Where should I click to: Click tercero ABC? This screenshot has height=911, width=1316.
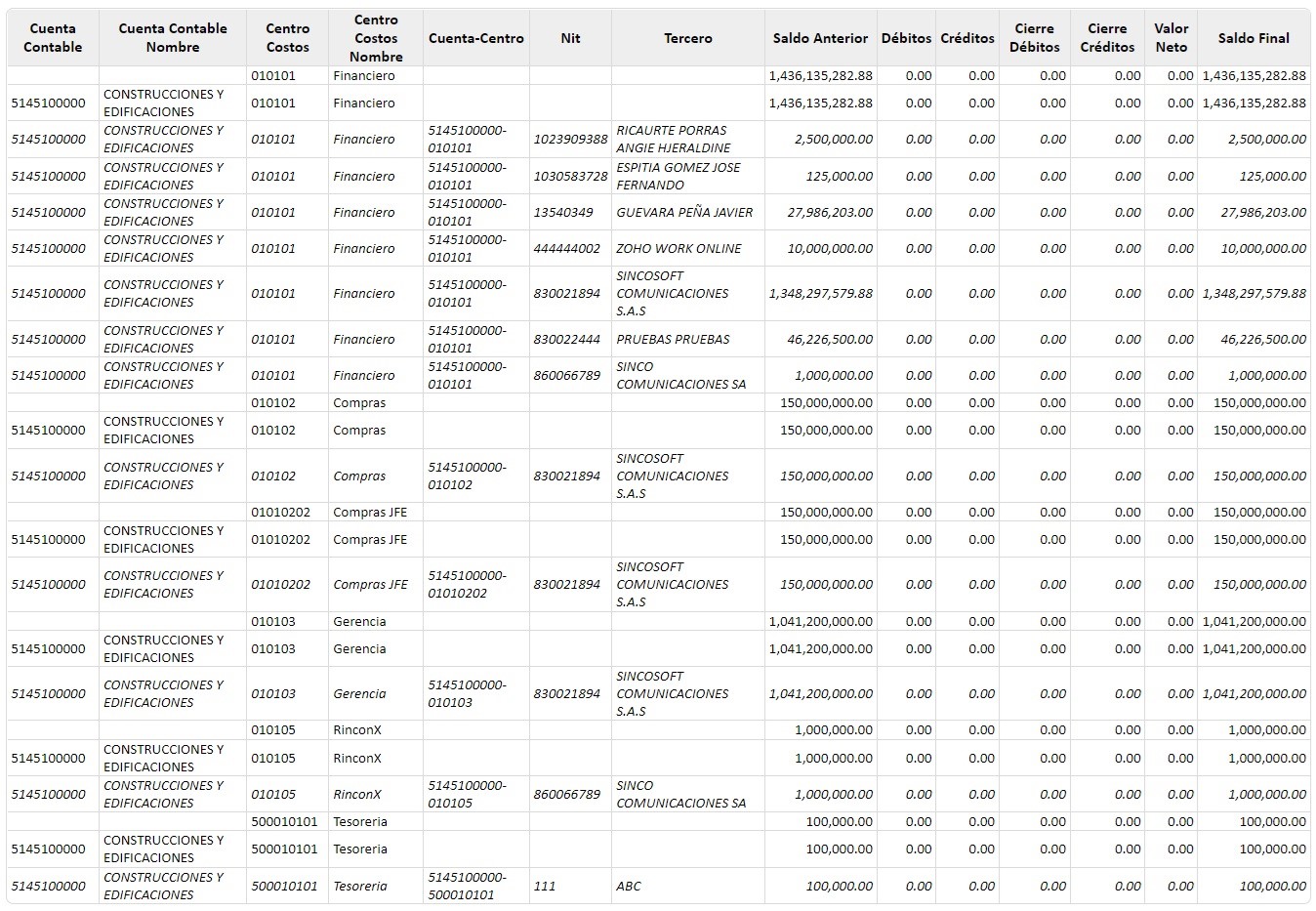point(629,886)
